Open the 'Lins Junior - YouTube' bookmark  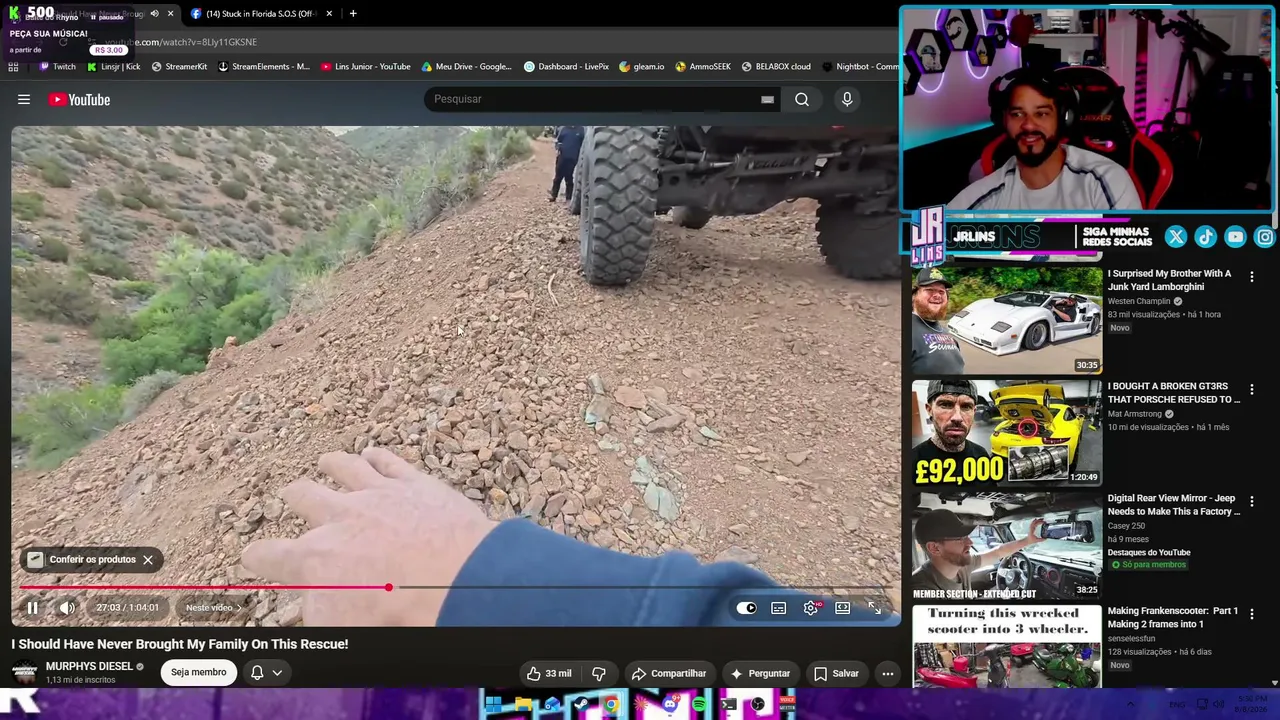pyautogui.click(x=366, y=67)
